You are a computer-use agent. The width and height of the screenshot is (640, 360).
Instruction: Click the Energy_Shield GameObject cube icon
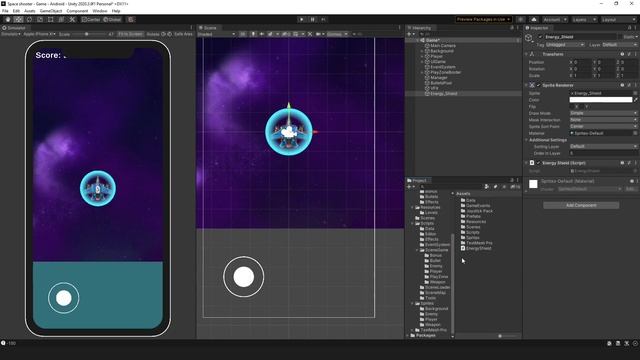(529, 38)
